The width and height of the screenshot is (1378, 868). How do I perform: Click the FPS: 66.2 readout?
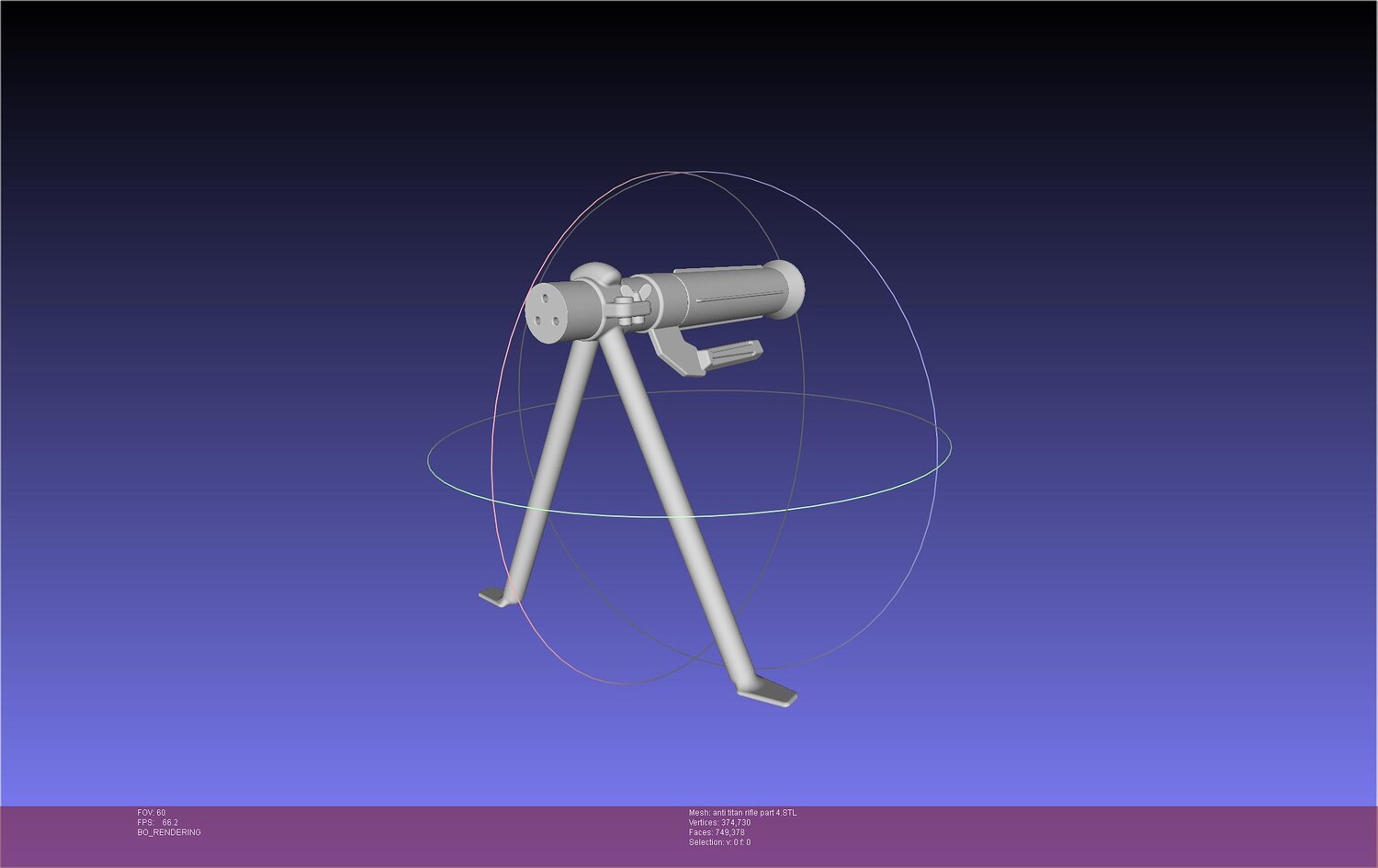tap(157, 823)
